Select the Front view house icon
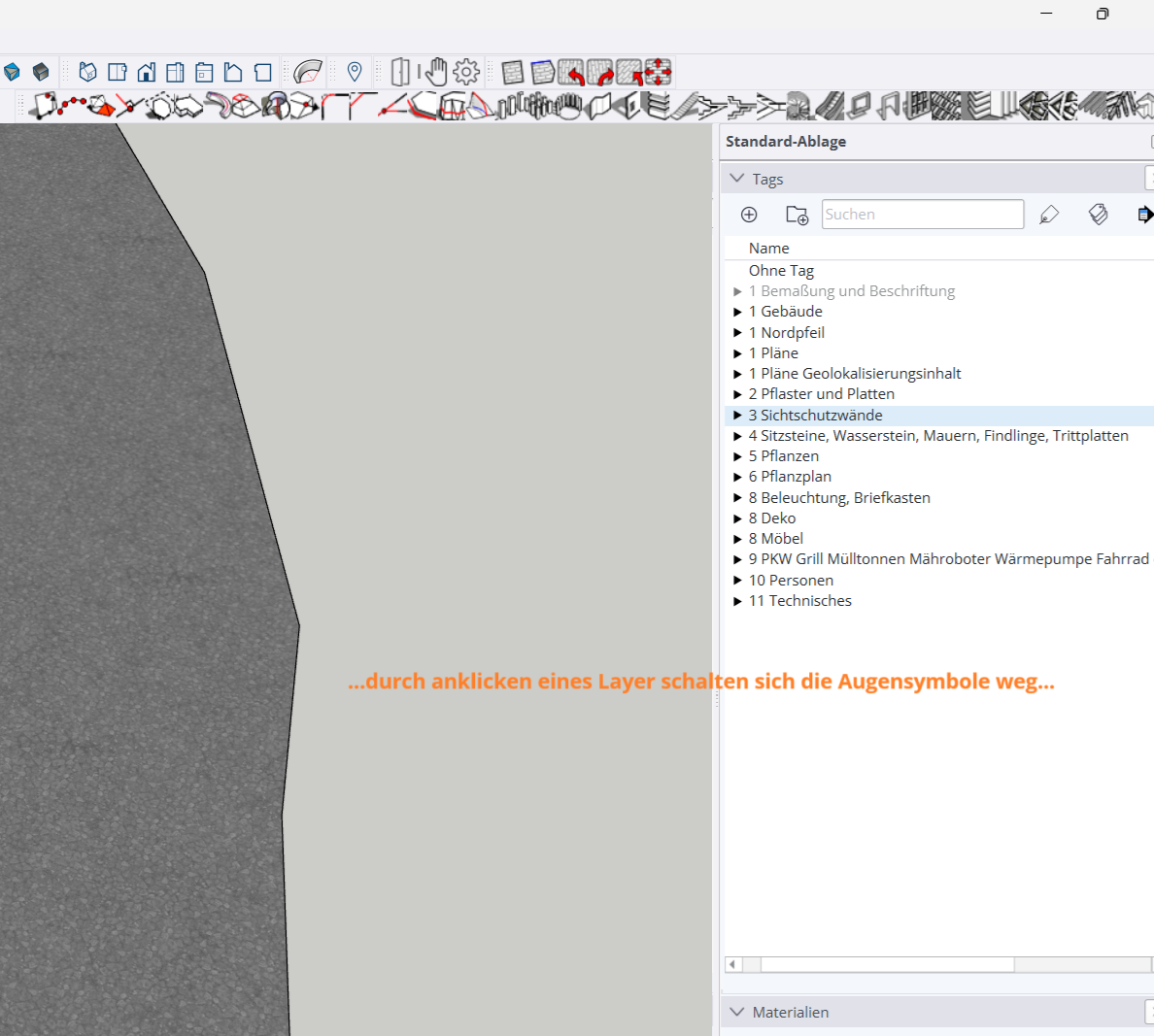This screenshot has height=1036, width=1154. point(146,72)
